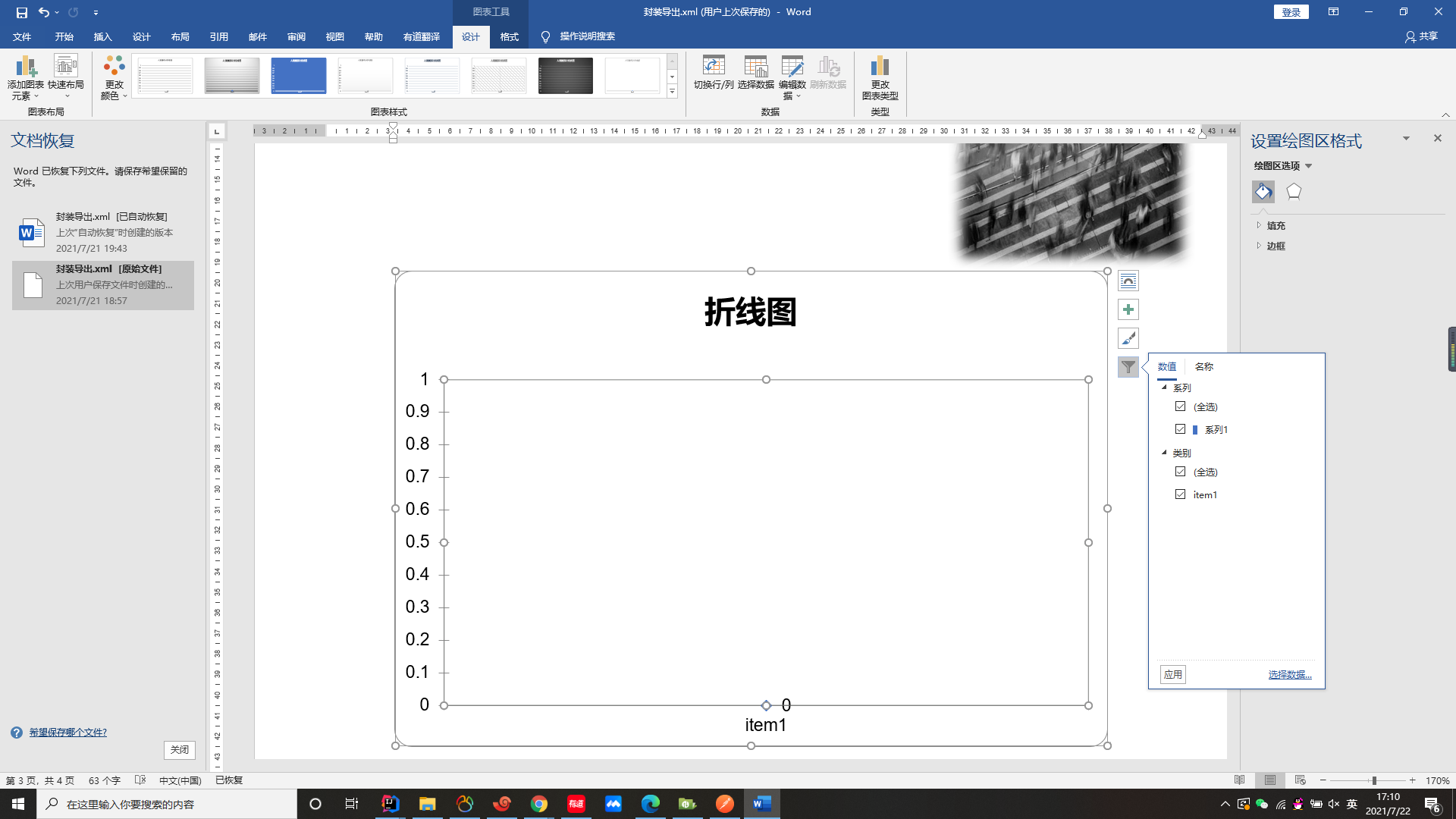The width and height of the screenshot is (1456, 819).
Task: Switch to Print Layout view icon
Action: pos(1270,780)
